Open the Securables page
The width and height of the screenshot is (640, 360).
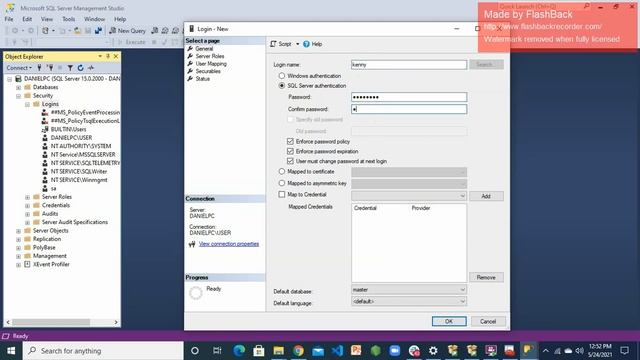[x=208, y=71]
